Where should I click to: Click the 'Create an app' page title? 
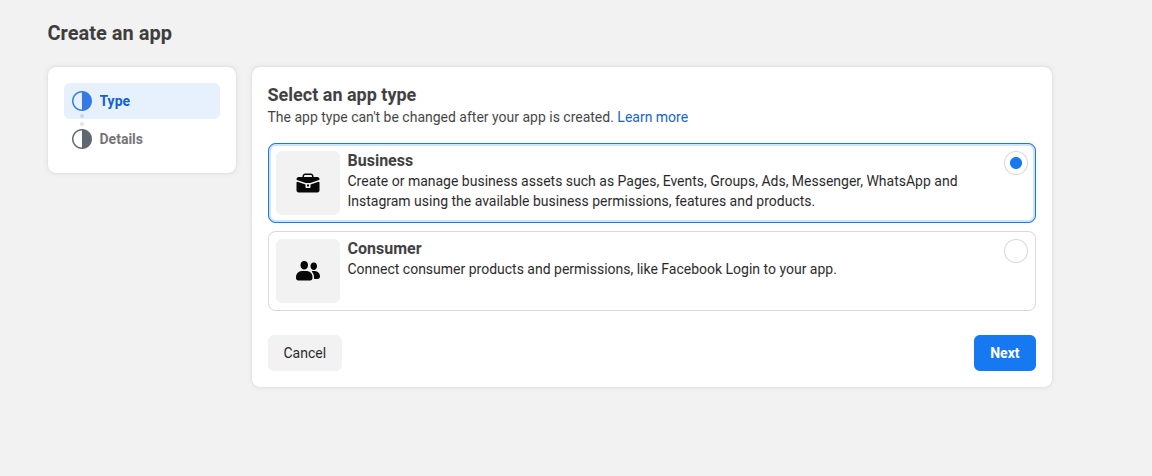tap(110, 33)
